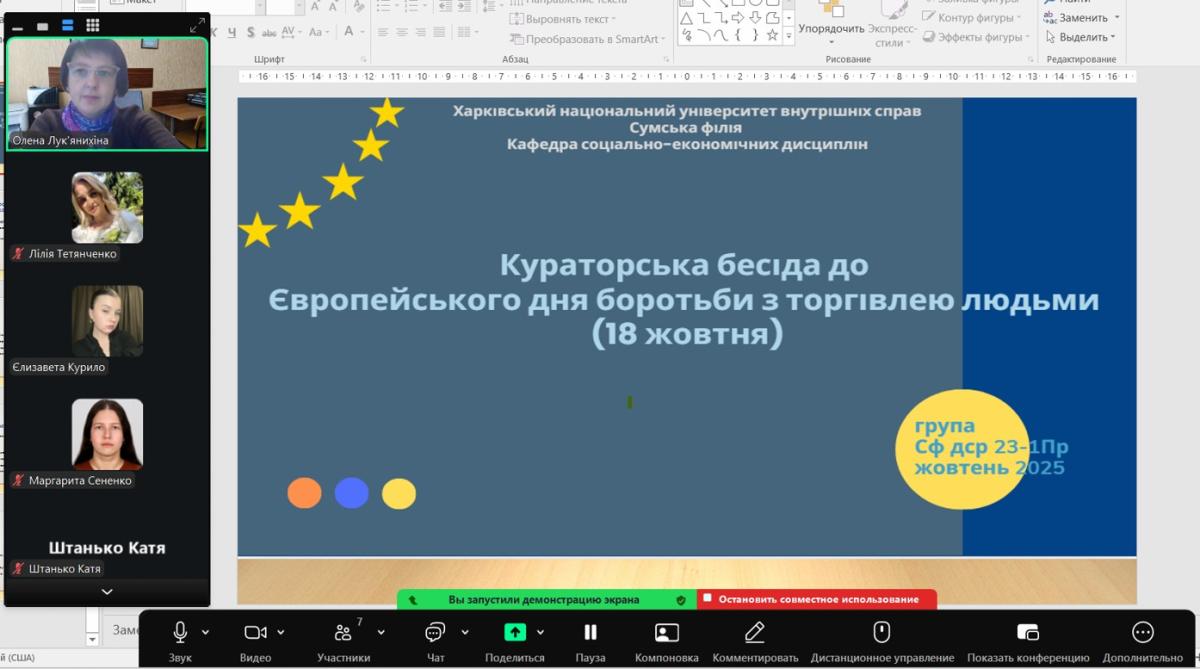
Task: Open the Чат chat panel
Action: click(435, 632)
